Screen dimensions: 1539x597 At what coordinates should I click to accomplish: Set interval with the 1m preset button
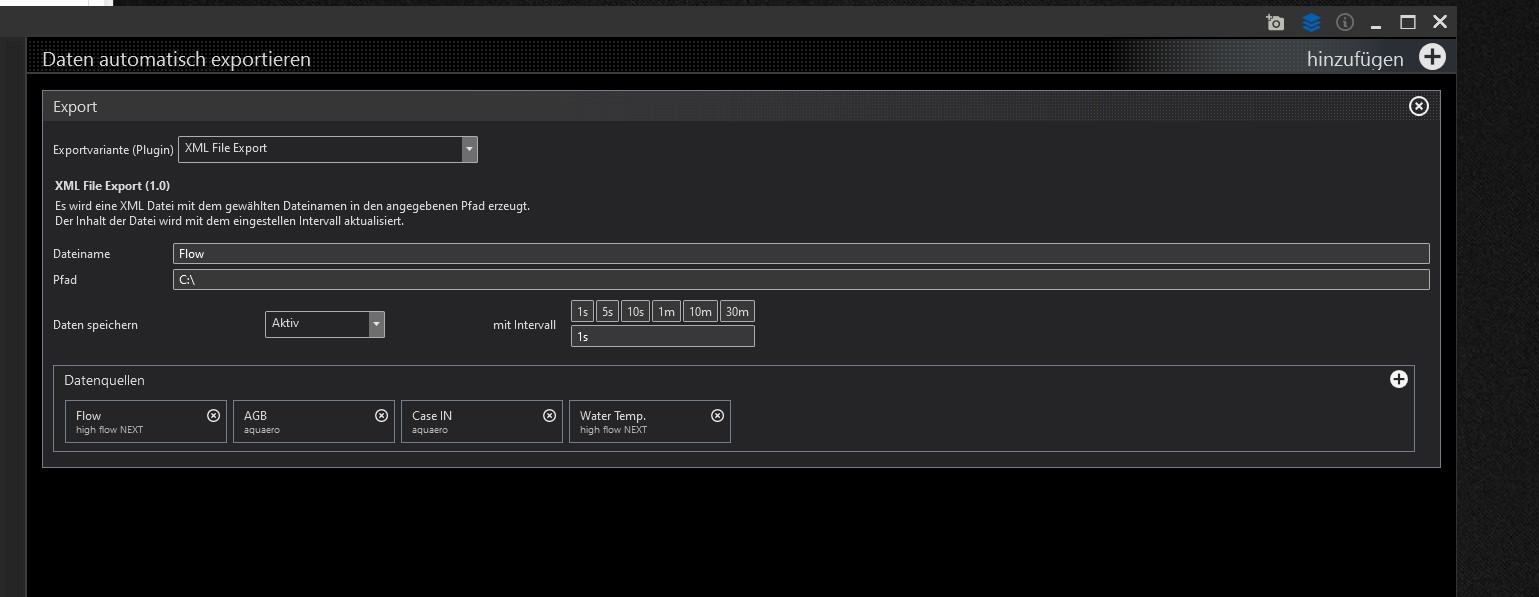(x=666, y=312)
